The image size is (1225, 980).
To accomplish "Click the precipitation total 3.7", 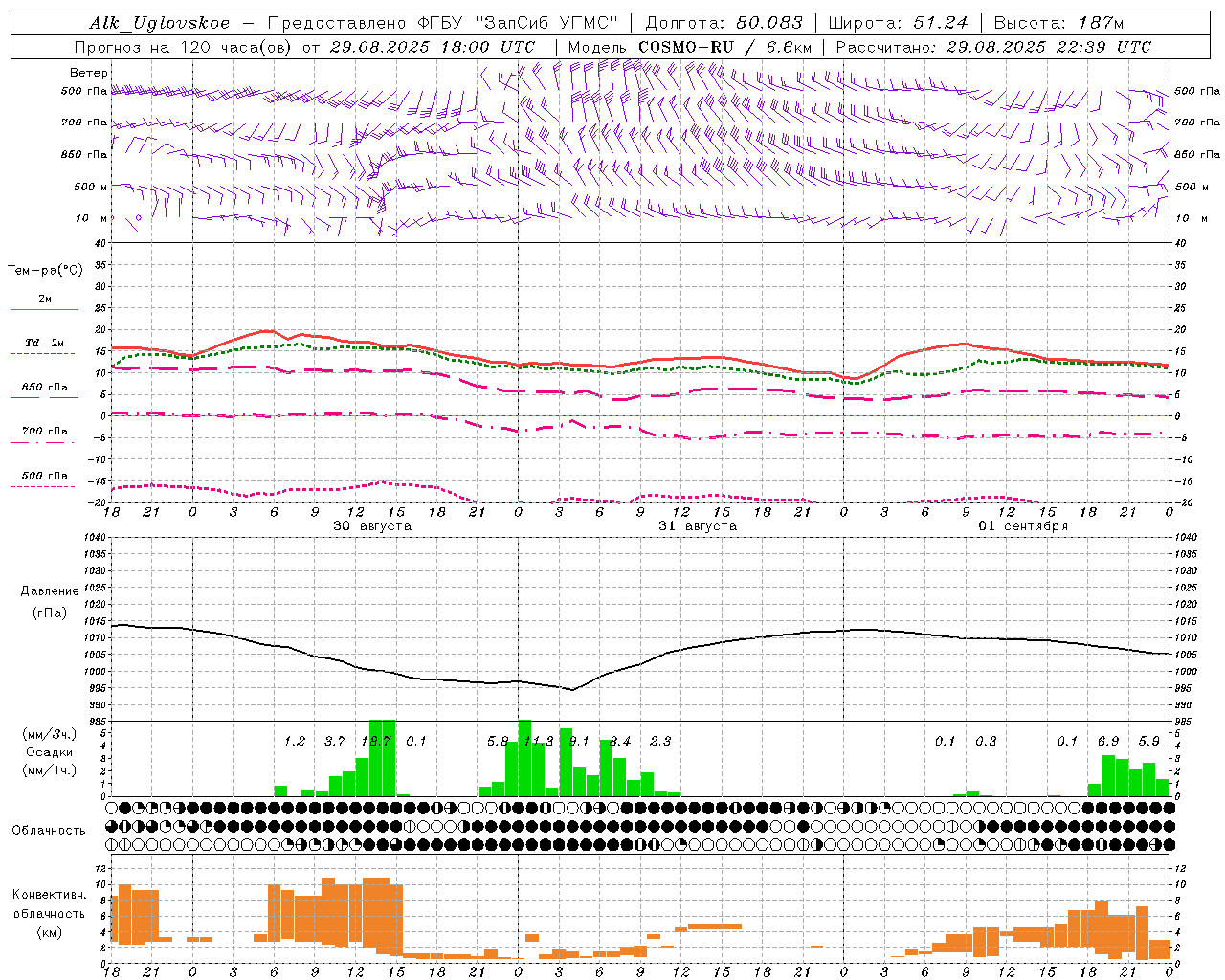I will tap(335, 741).
